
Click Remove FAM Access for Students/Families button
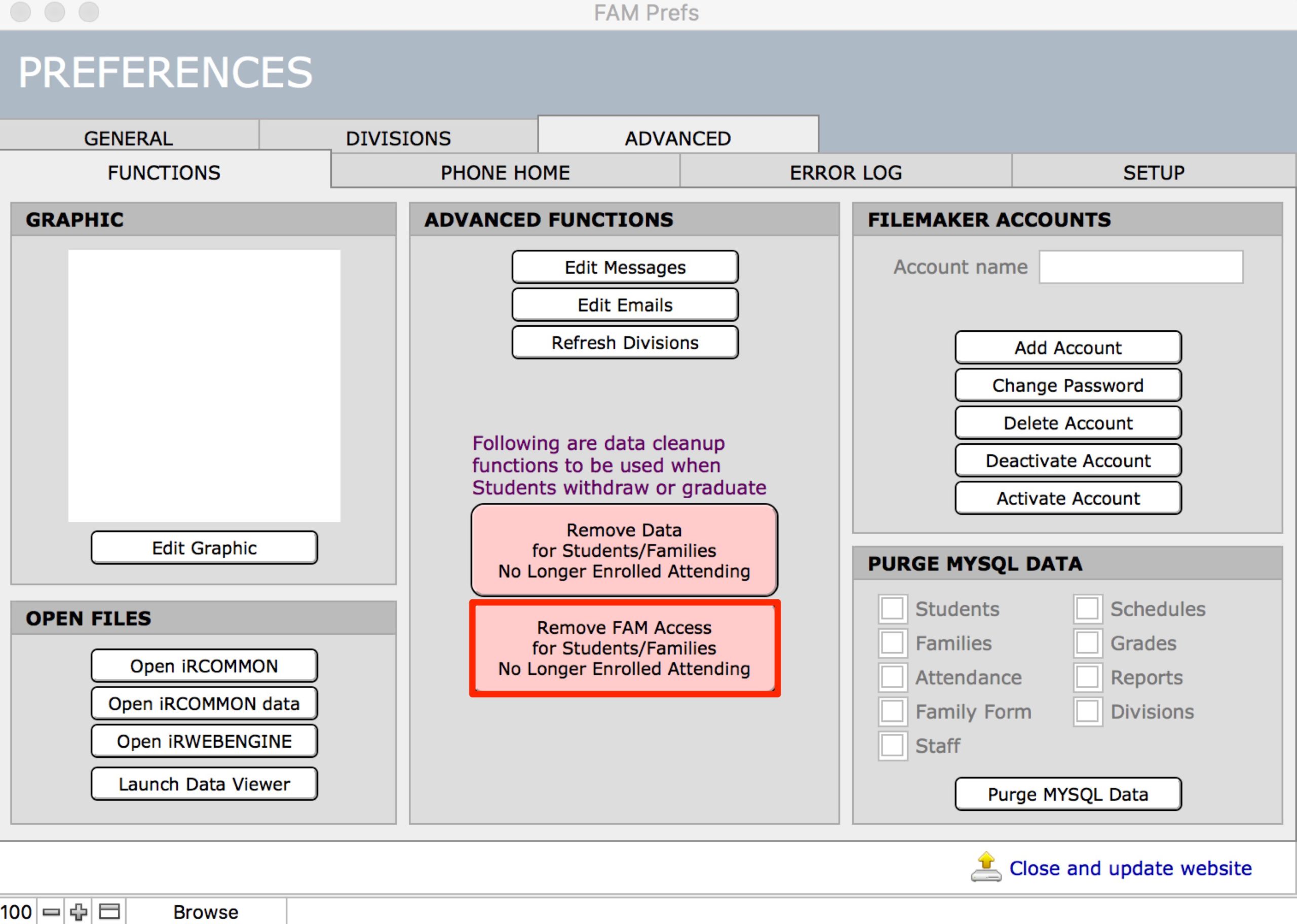tap(624, 648)
